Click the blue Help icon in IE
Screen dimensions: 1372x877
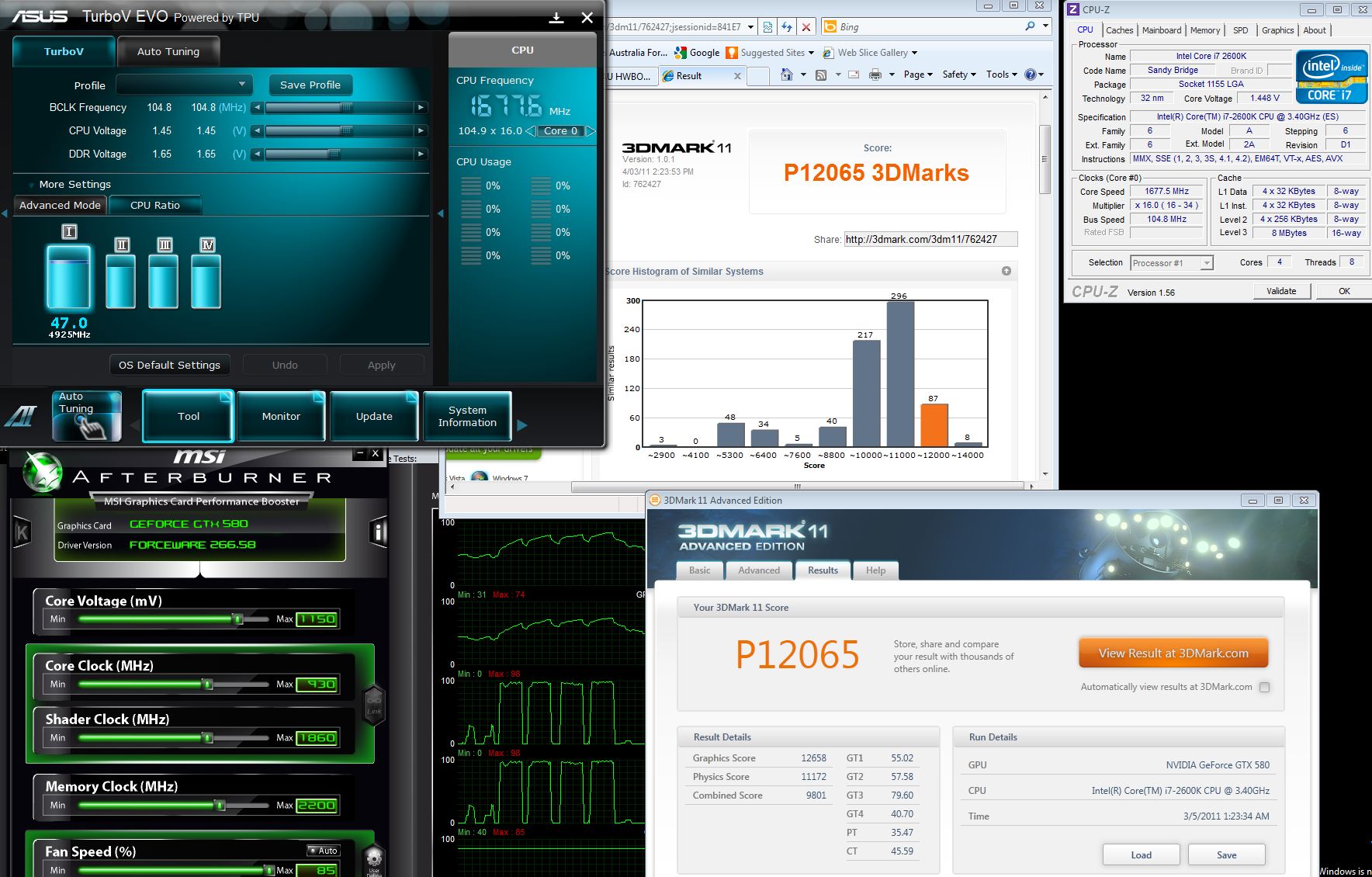(x=1030, y=75)
